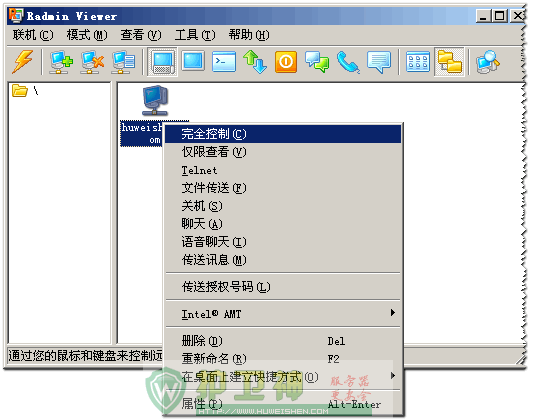Open the 查看(V) menu

point(141,35)
